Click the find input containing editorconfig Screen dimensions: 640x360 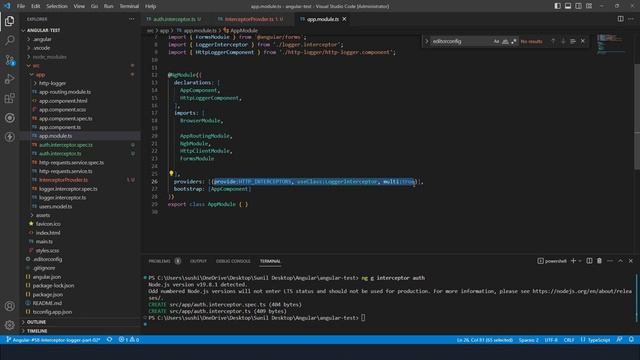click(461, 41)
